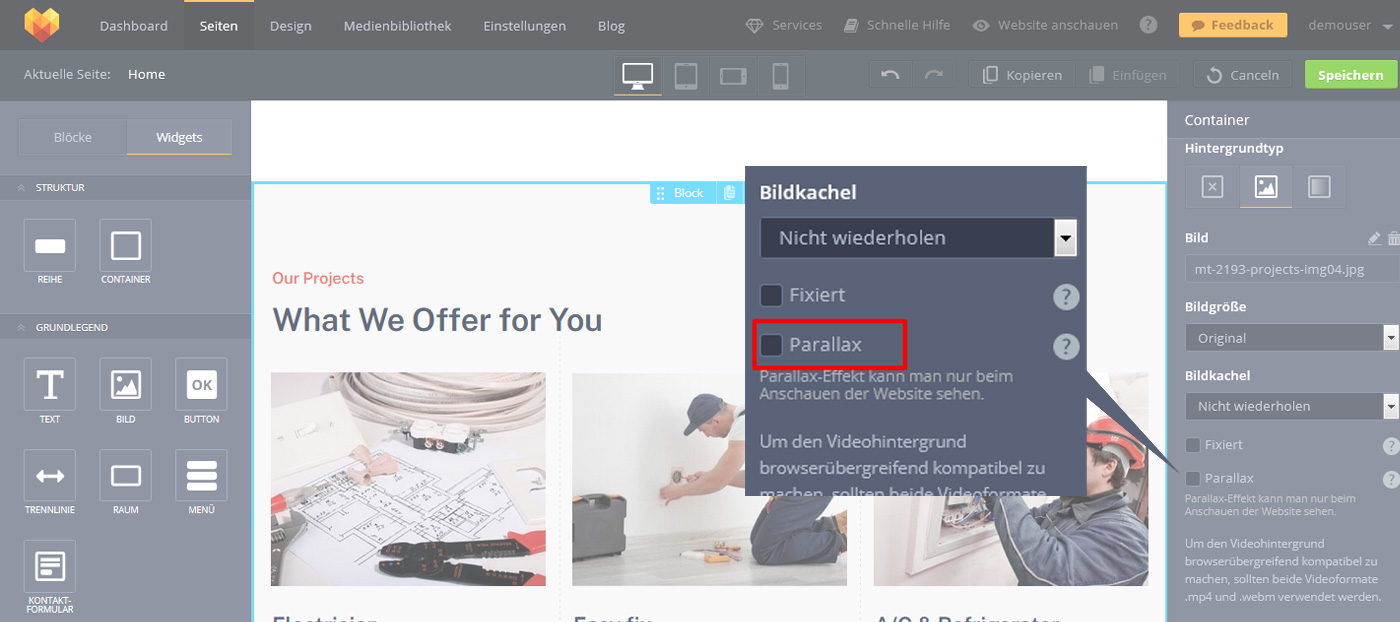Open the Bildgröße Original dropdown
This screenshot has width=1400, height=622.
tap(1292, 338)
